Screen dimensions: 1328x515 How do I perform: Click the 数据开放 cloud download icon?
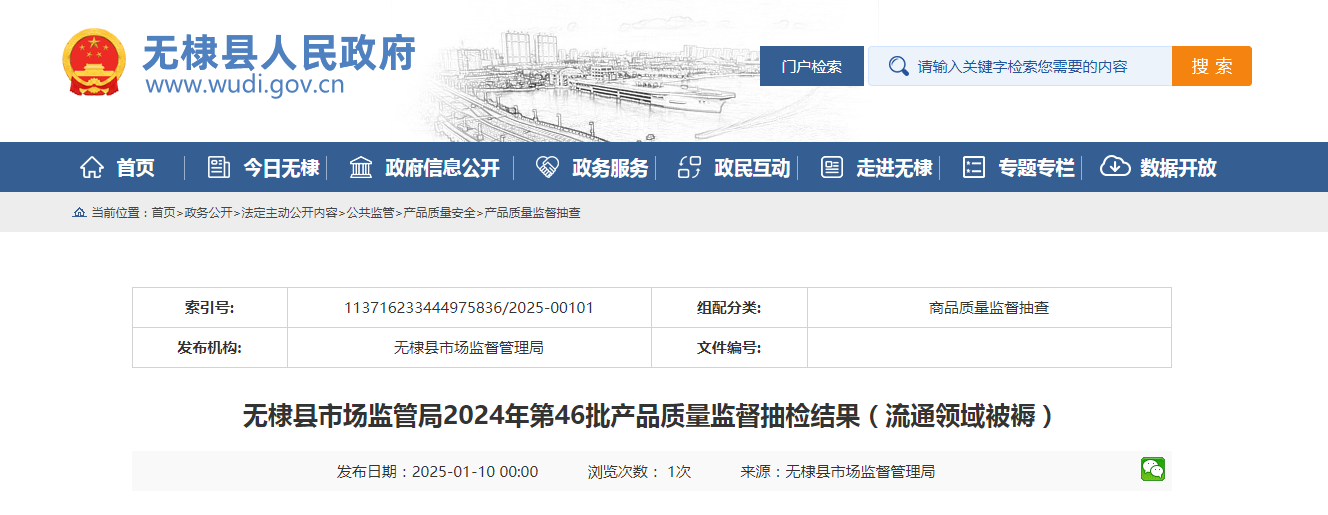(1115, 168)
